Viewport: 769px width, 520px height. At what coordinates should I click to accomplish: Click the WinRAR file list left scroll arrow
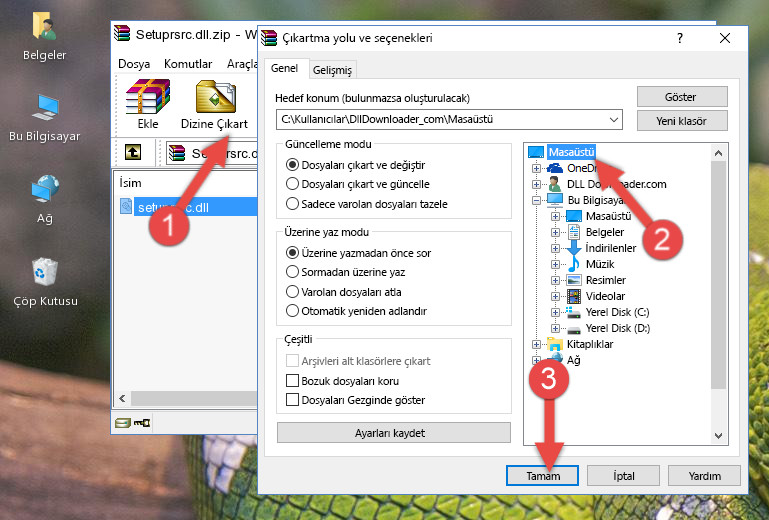click(x=123, y=398)
